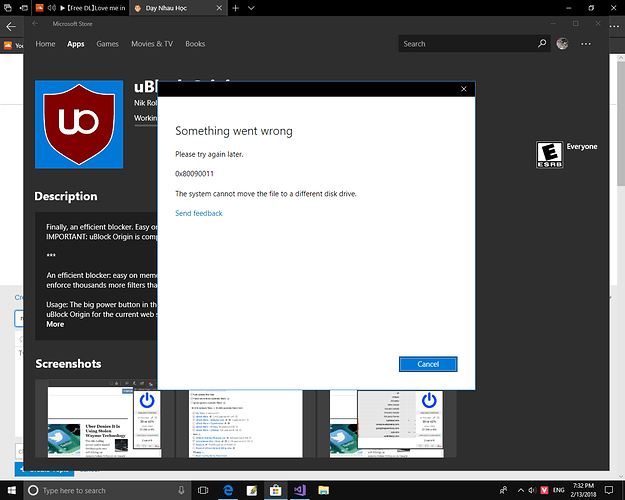Show hidden system tray icons
625x500 pixels.
pos(521,490)
